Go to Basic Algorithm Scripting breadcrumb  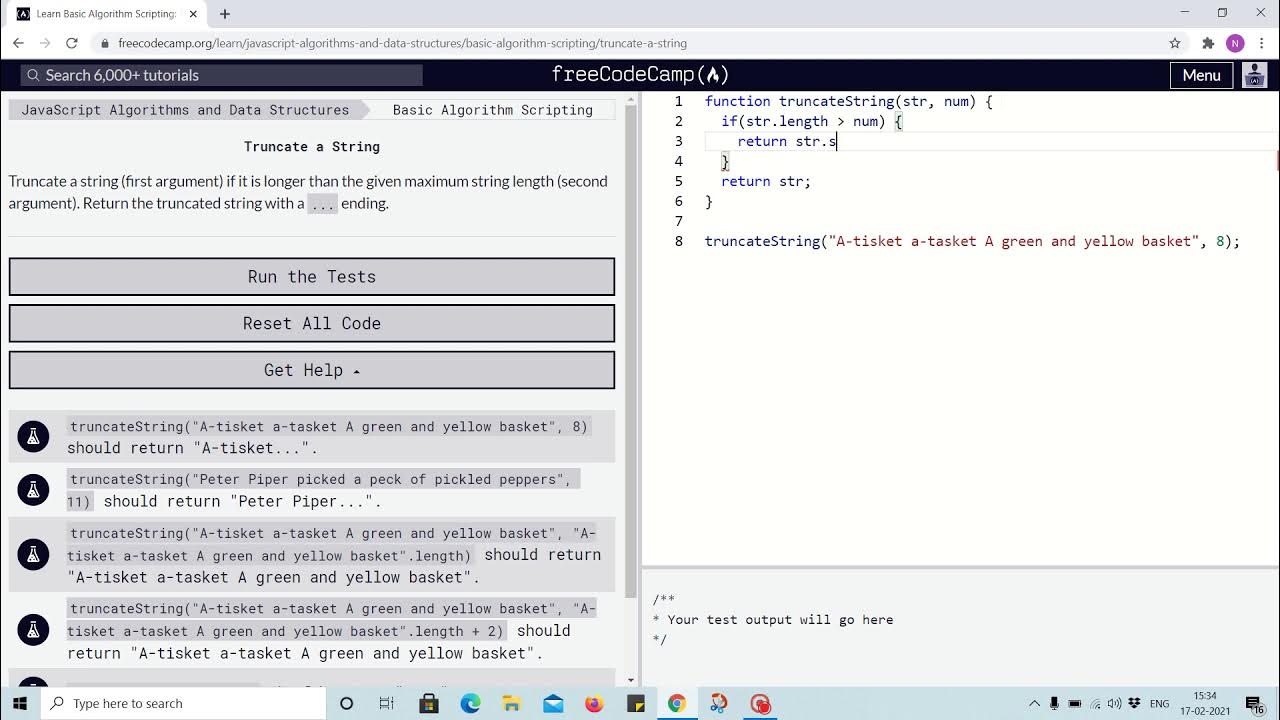coord(493,110)
